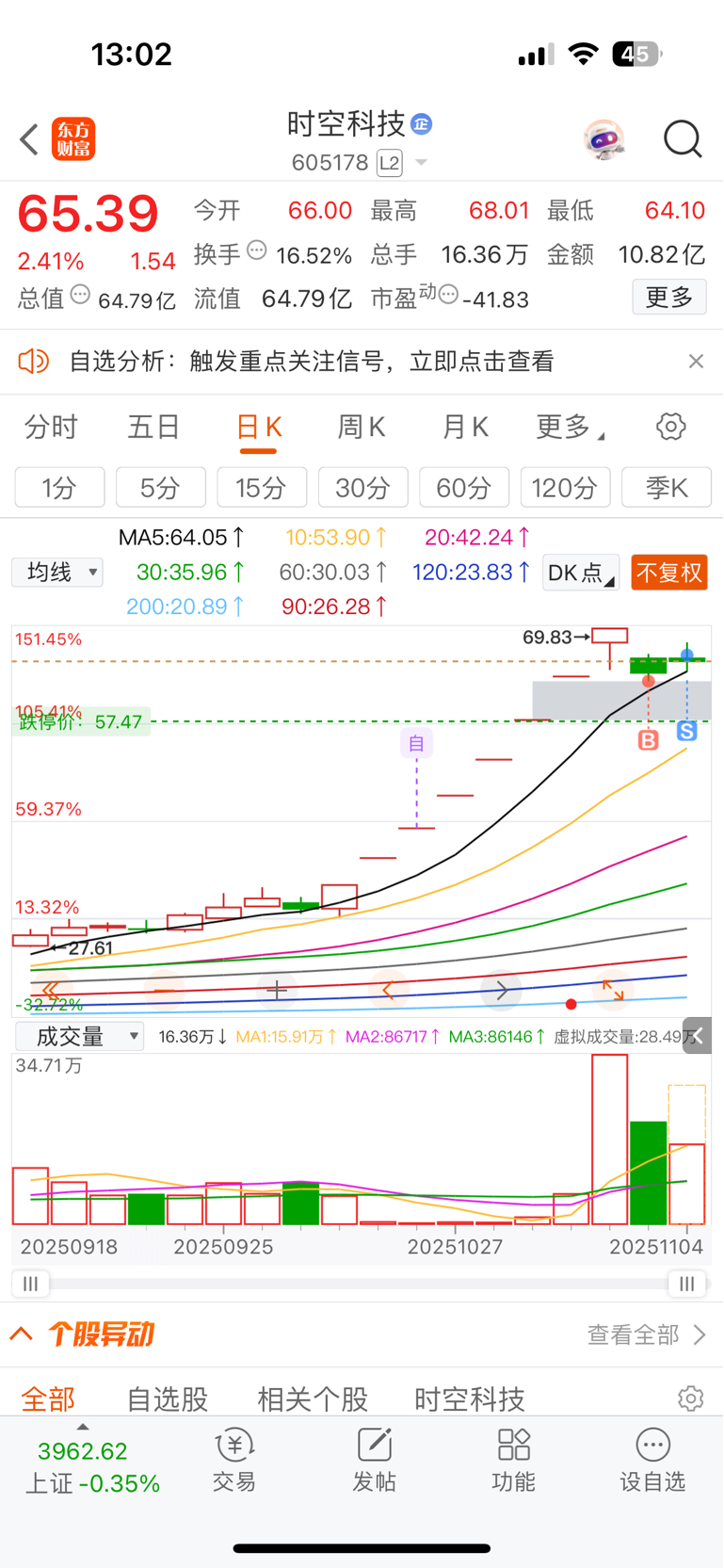724x1568 pixels.
Task: Toggle 不复权 adjustment button
Action: [x=669, y=573]
